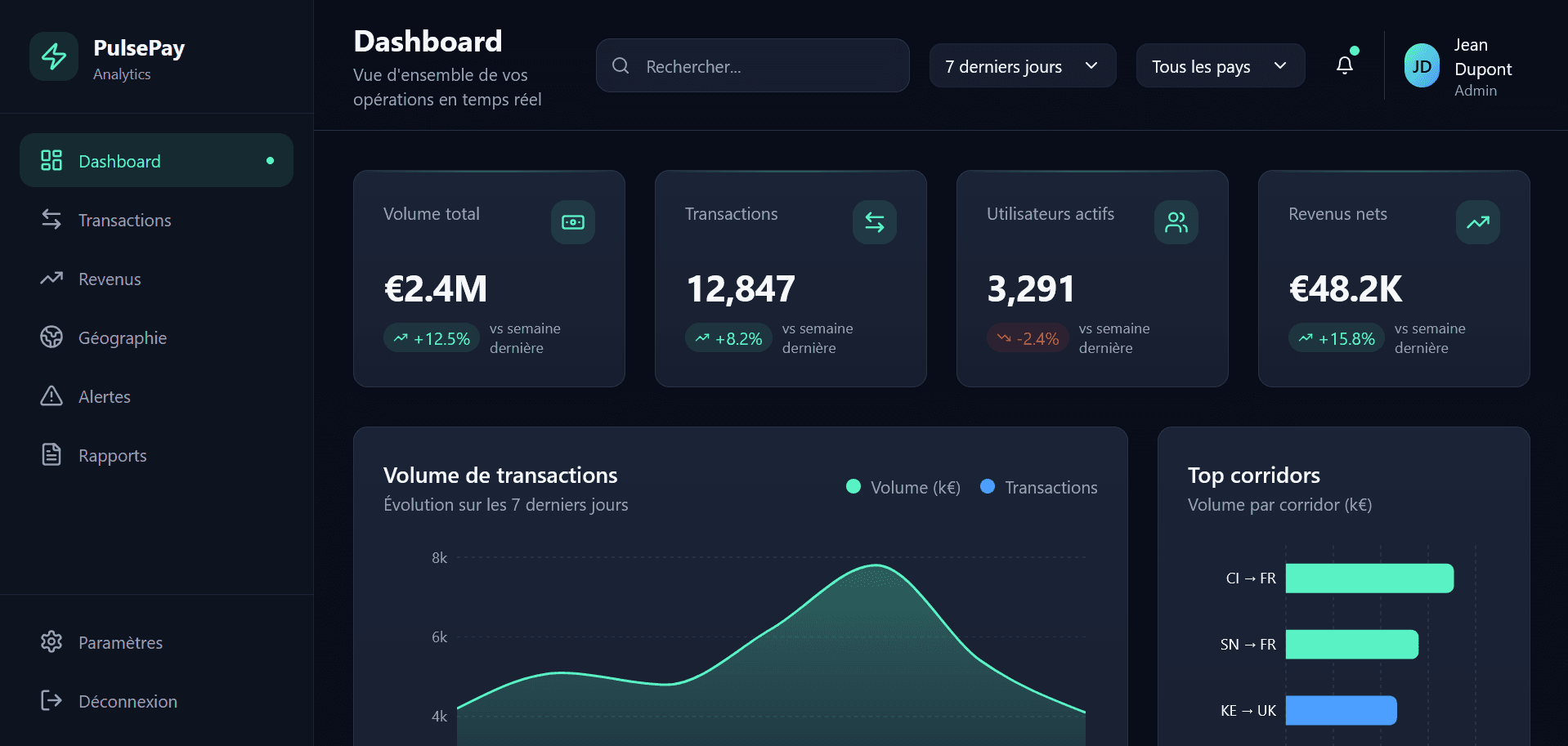Toggle the Transactions legend series
The height and width of the screenshot is (746, 1568).
click(1039, 487)
